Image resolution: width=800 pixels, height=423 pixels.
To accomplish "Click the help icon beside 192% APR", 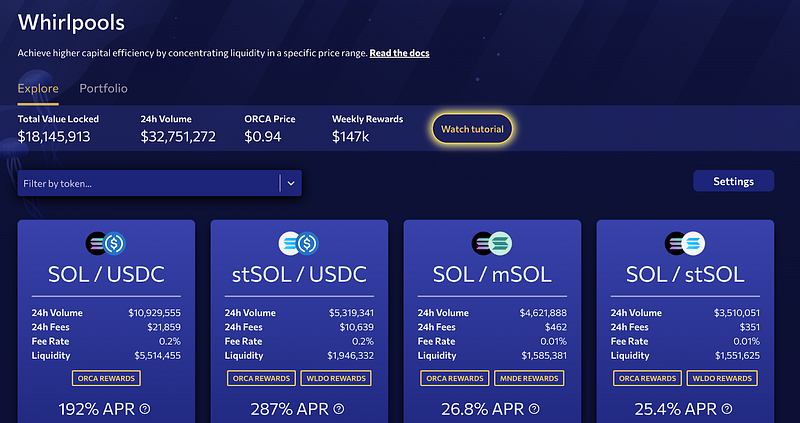I will click(x=145, y=409).
